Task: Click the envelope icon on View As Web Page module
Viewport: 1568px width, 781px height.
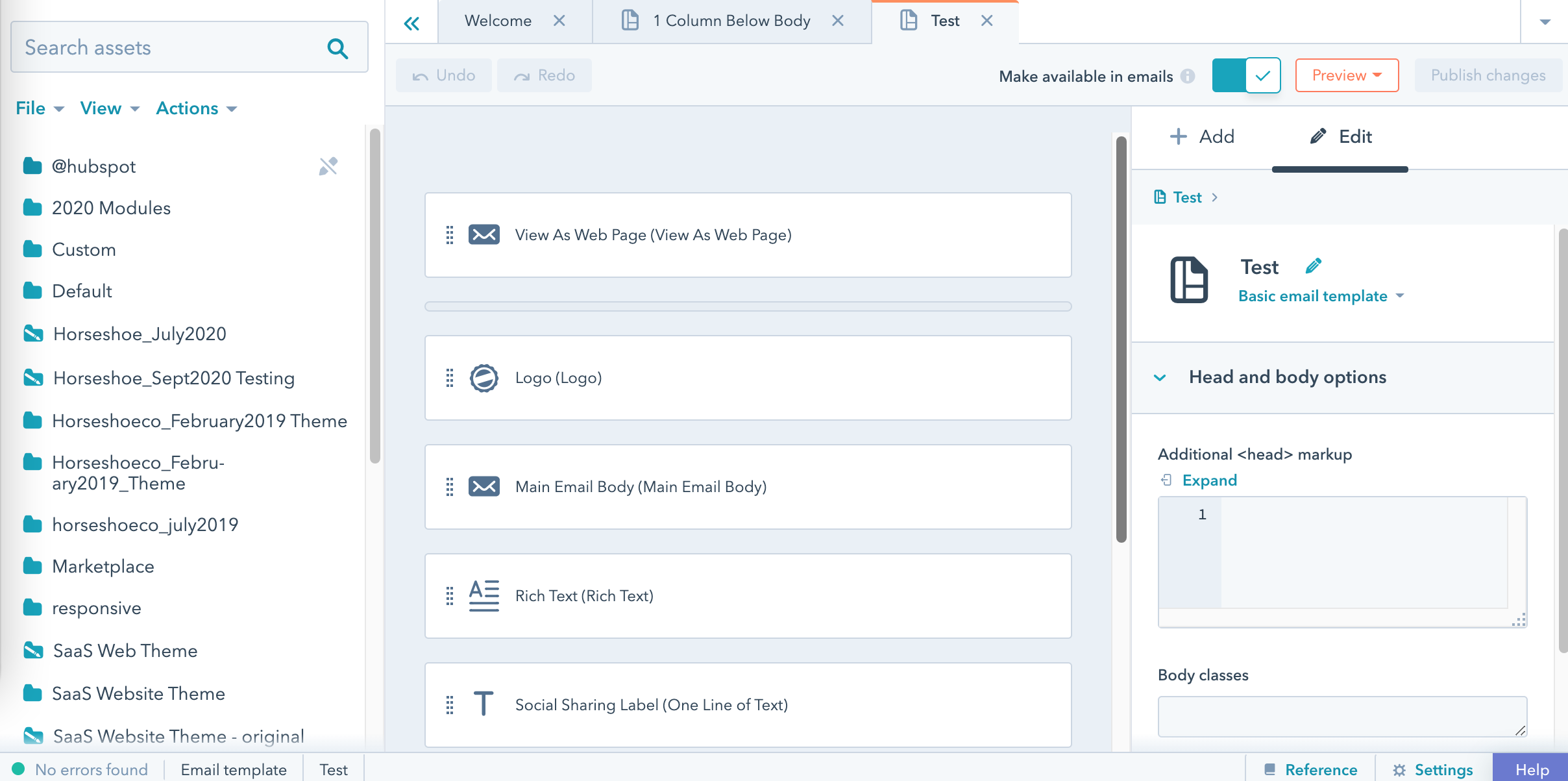Action: click(x=484, y=234)
